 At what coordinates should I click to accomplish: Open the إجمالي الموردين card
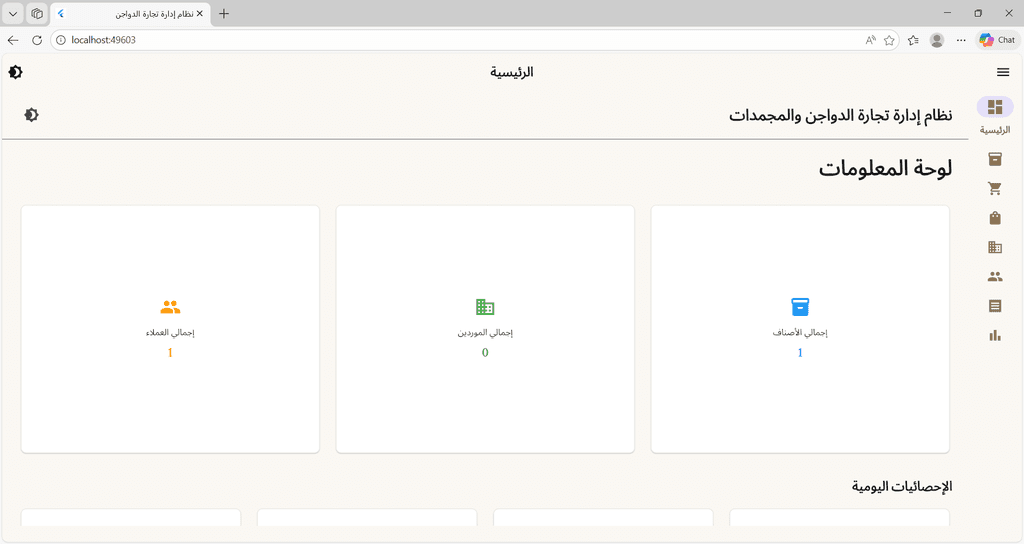click(485, 329)
